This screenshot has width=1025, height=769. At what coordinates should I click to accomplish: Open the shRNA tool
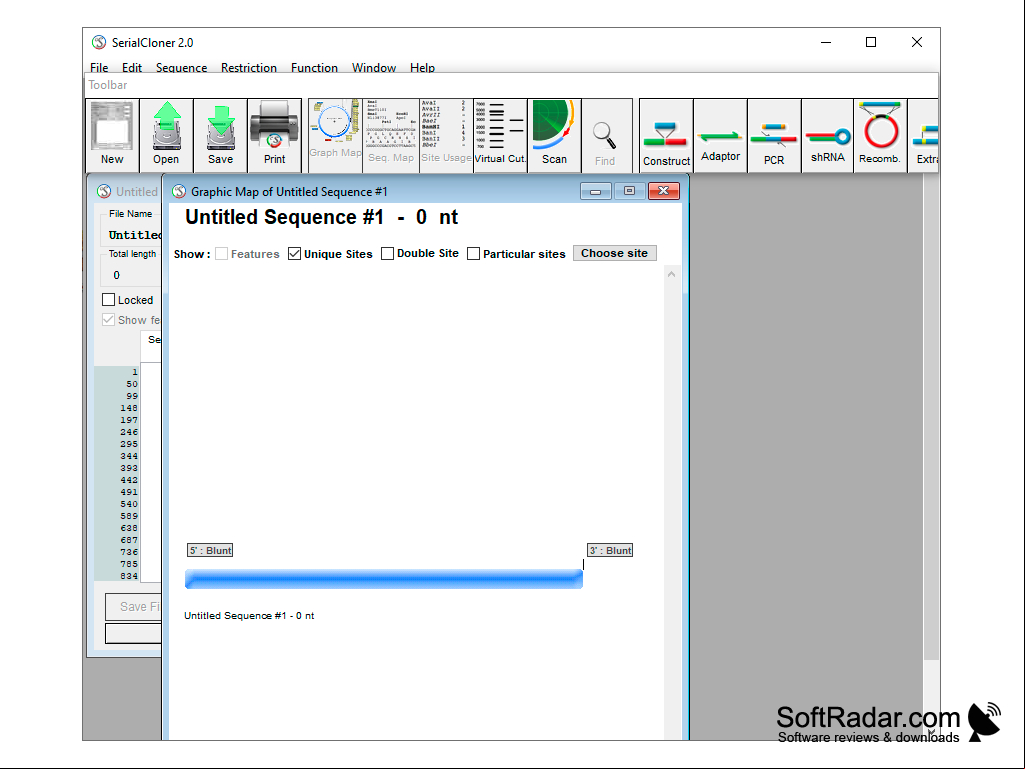point(828,135)
